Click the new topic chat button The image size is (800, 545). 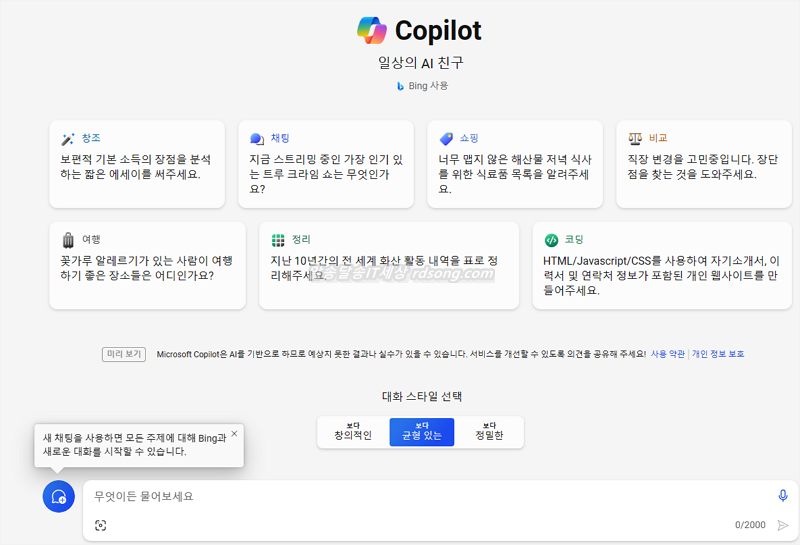[x=59, y=496]
